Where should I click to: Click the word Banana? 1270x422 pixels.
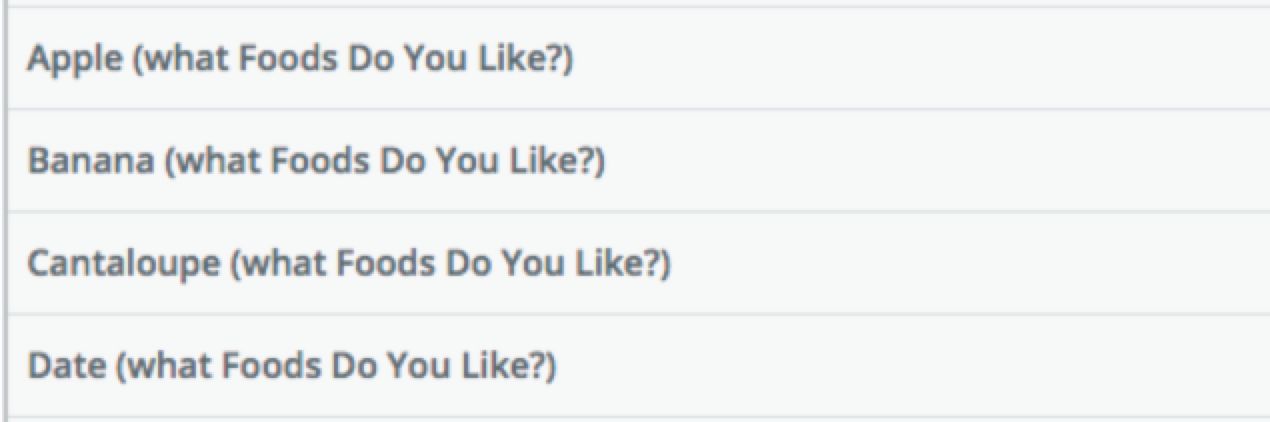point(90,162)
